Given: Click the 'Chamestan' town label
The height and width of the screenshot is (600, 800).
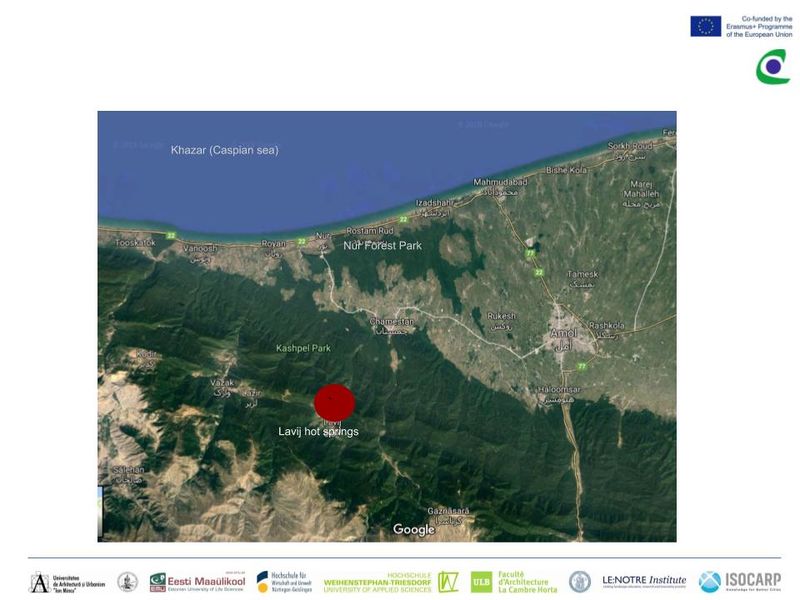Looking at the screenshot, I should click(x=392, y=322).
